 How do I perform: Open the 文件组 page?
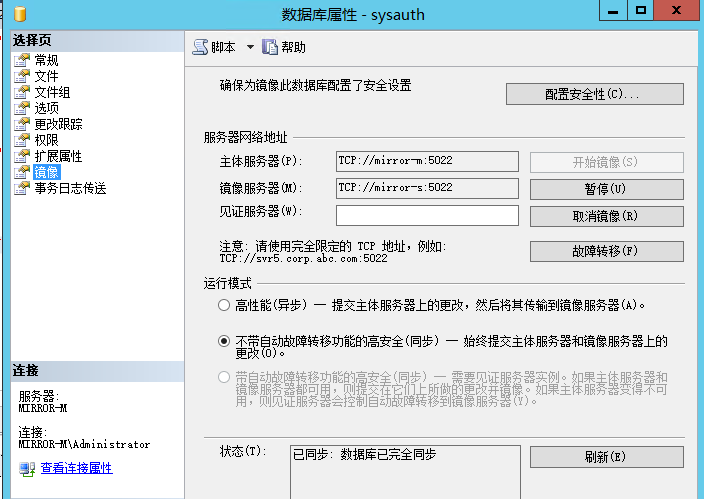[x=52, y=92]
